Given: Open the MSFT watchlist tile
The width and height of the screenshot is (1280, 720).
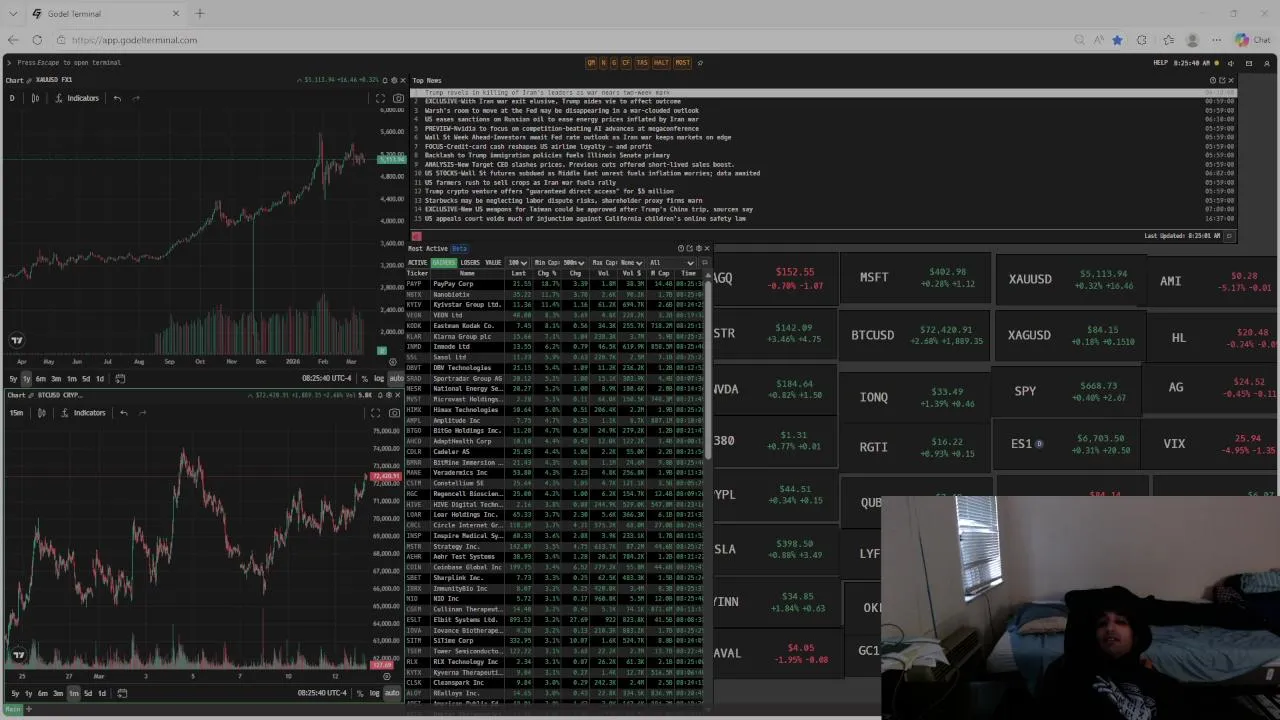Looking at the screenshot, I should [x=917, y=277].
